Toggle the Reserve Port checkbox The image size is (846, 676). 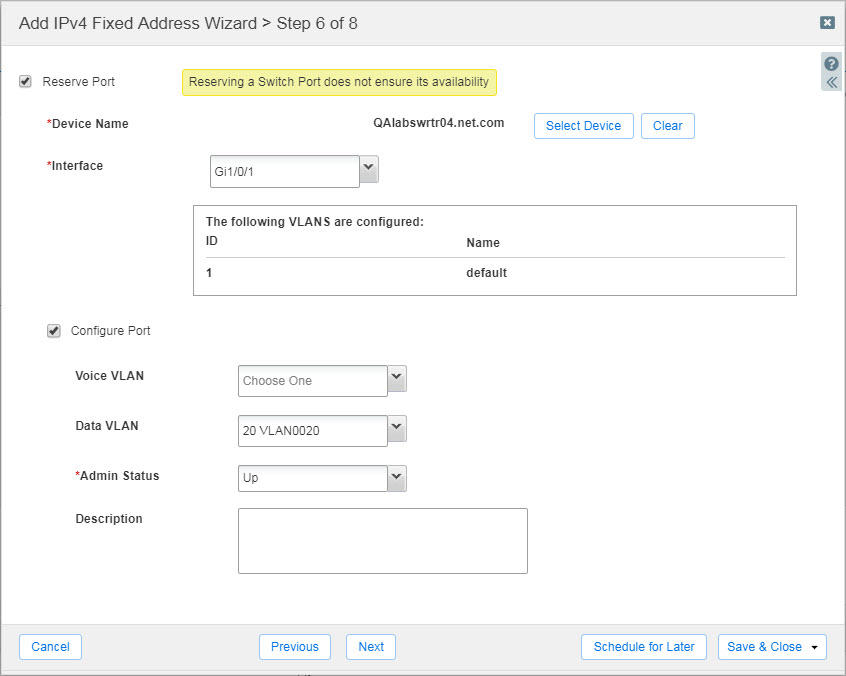25,81
